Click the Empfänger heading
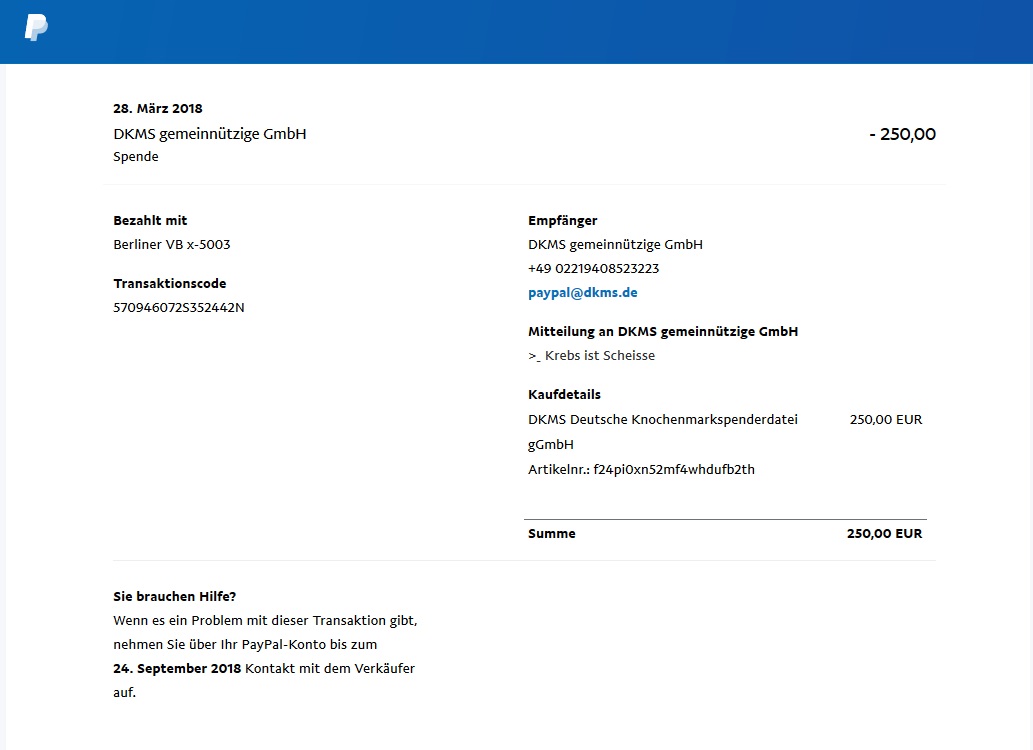The width and height of the screenshot is (1033, 750). 563,221
